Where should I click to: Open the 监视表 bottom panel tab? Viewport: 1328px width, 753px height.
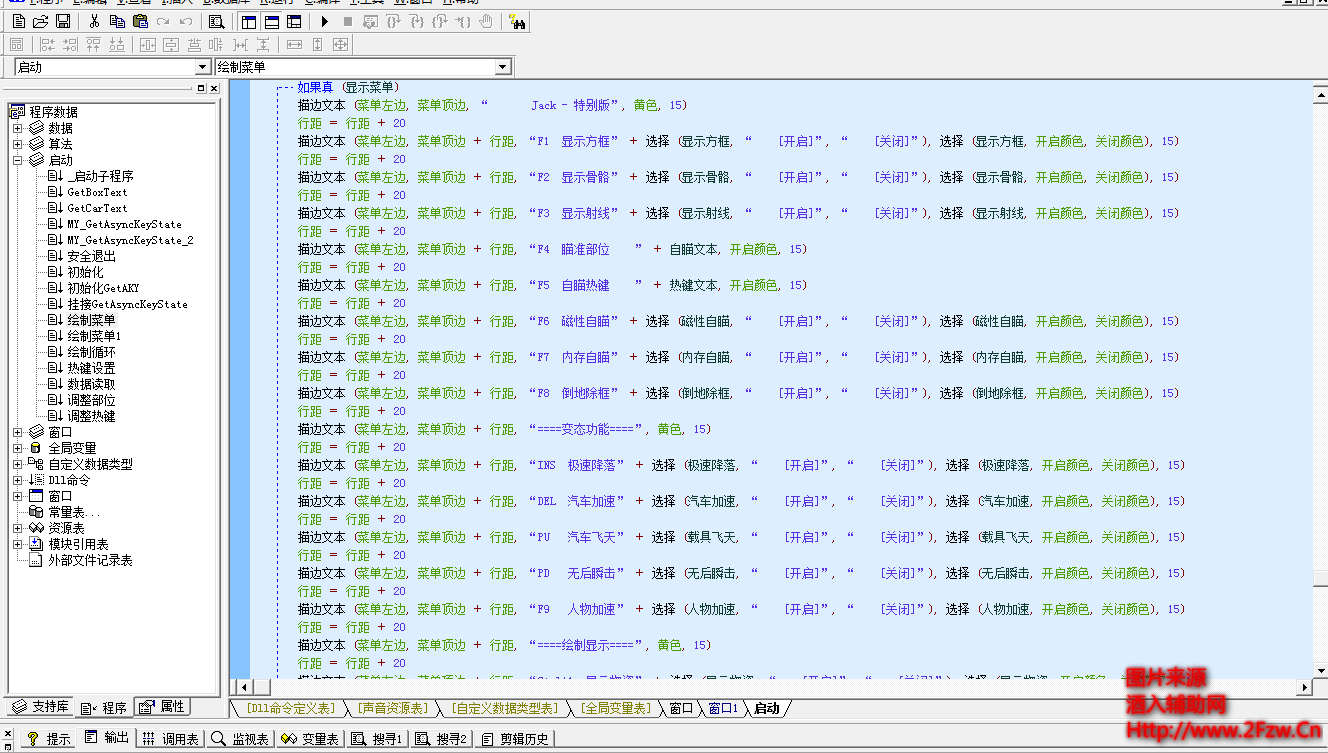[x=240, y=739]
